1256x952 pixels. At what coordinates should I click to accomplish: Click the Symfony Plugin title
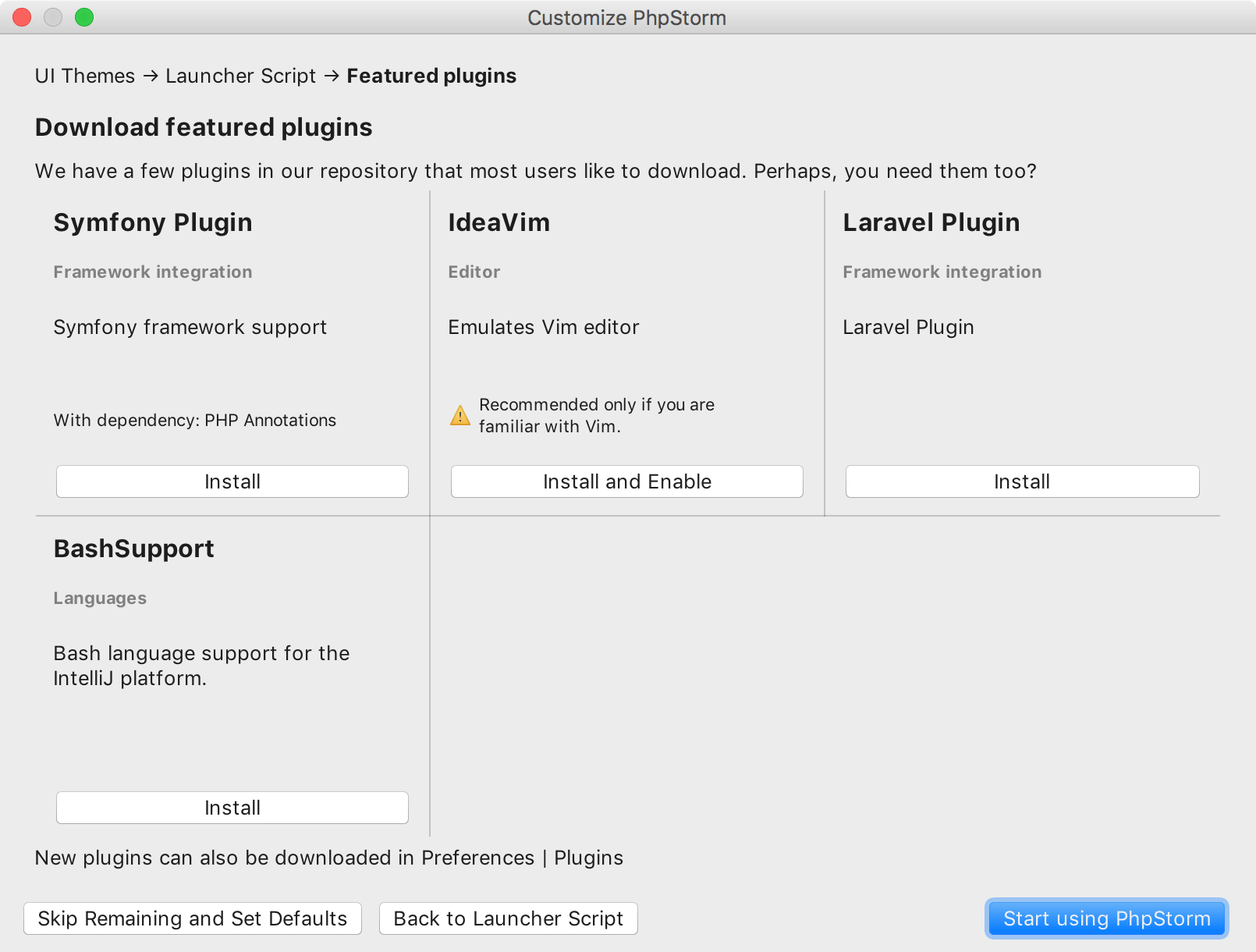pos(153,222)
